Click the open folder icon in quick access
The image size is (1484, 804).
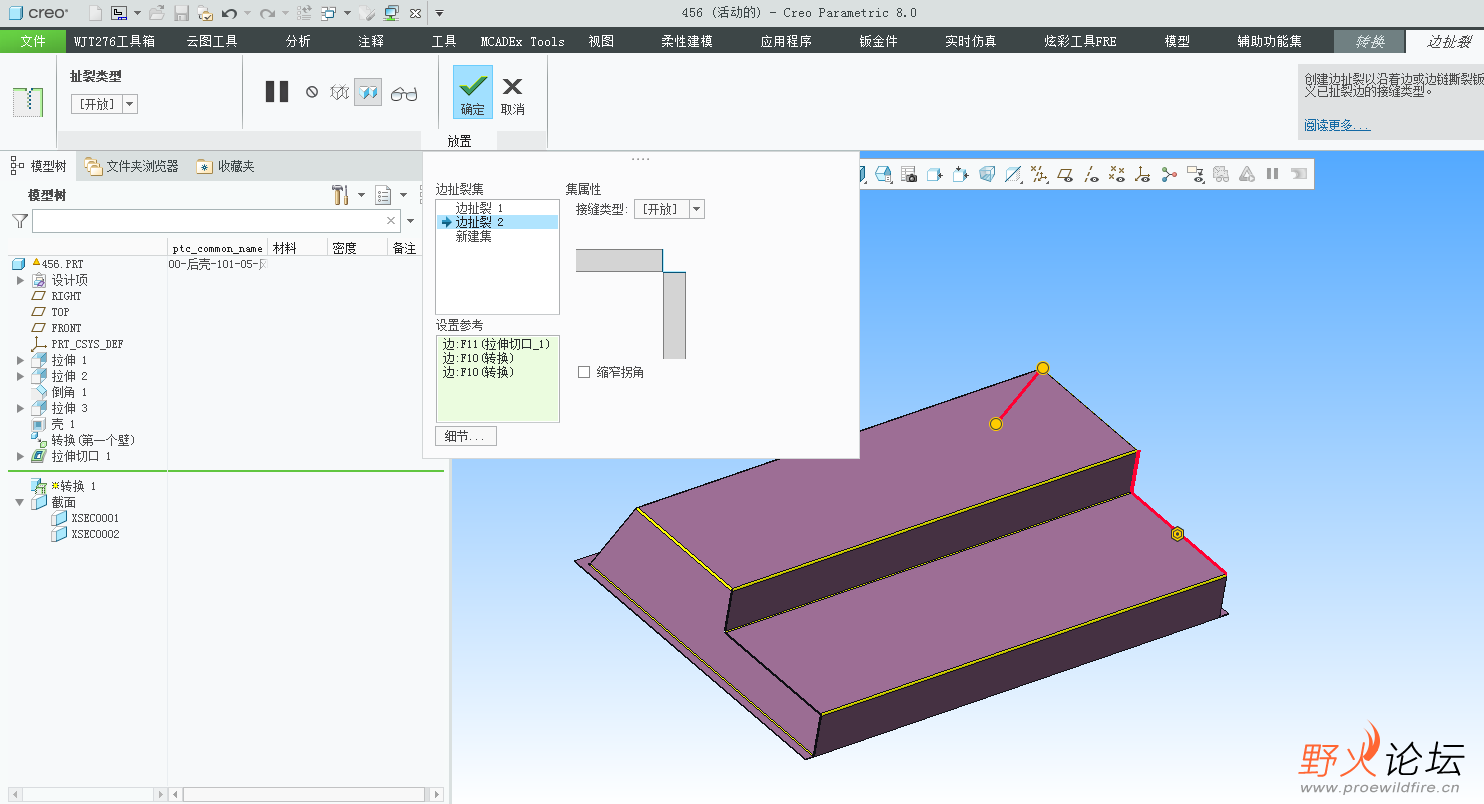click(x=157, y=13)
